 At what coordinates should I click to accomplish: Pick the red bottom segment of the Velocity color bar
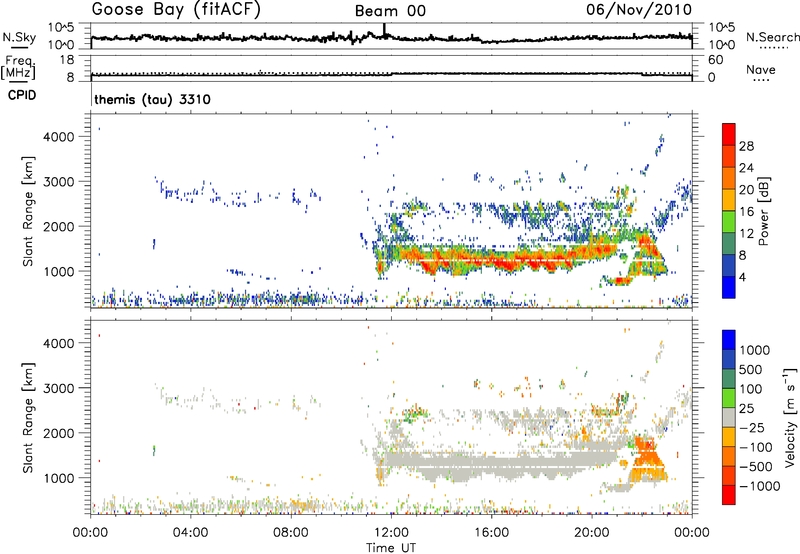729,495
